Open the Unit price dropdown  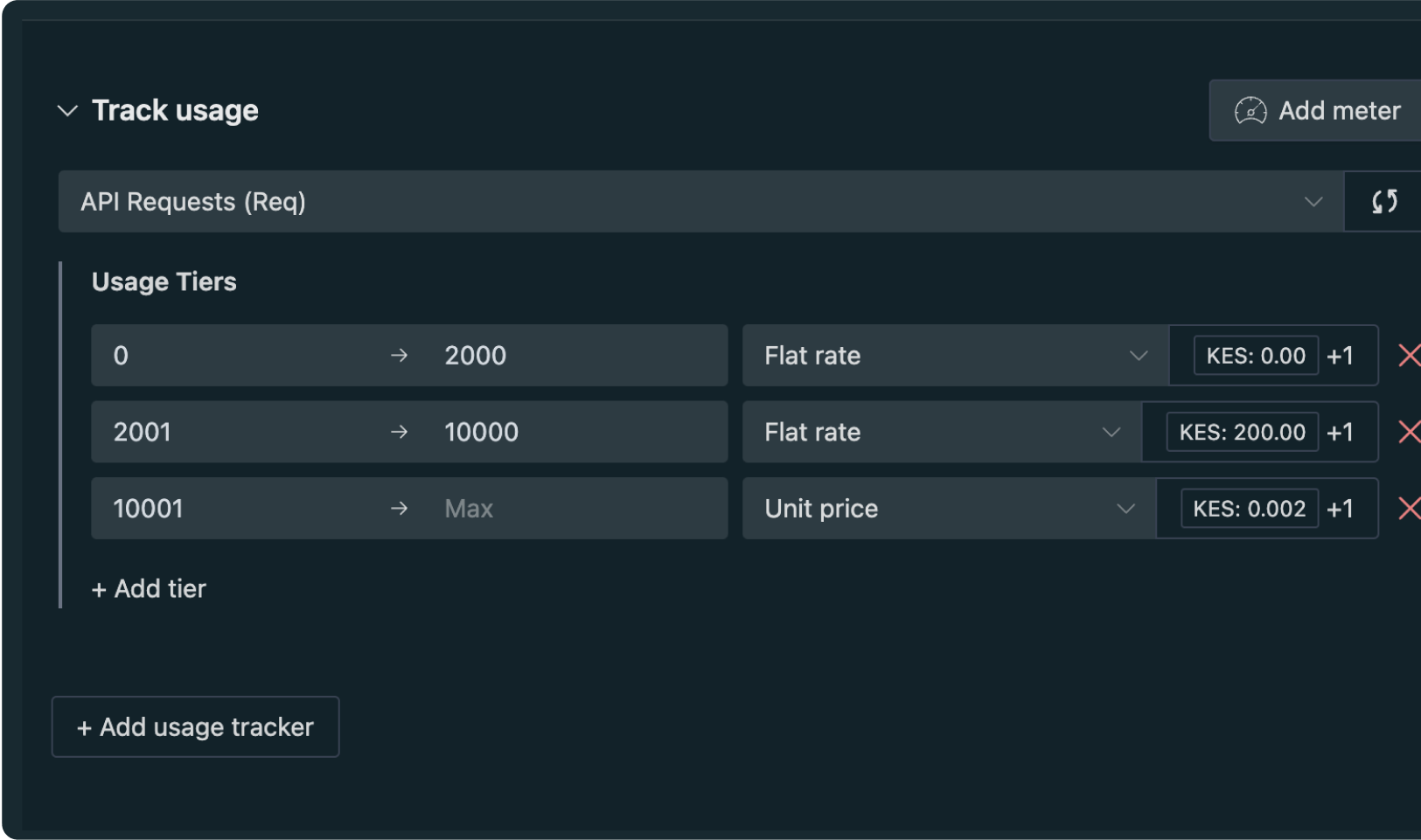(950, 508)
